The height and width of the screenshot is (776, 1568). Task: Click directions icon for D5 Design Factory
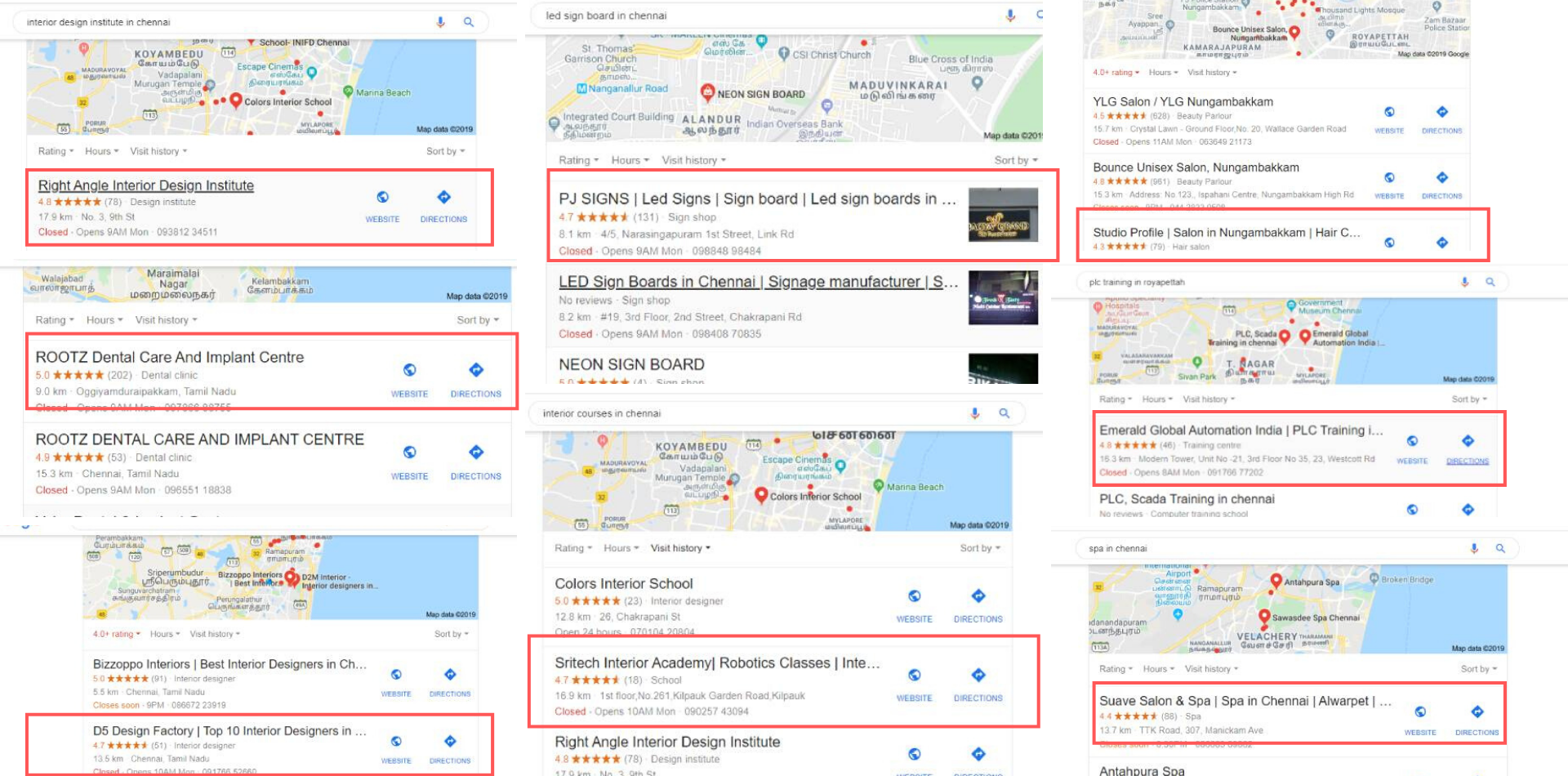(x=450, y=742)
